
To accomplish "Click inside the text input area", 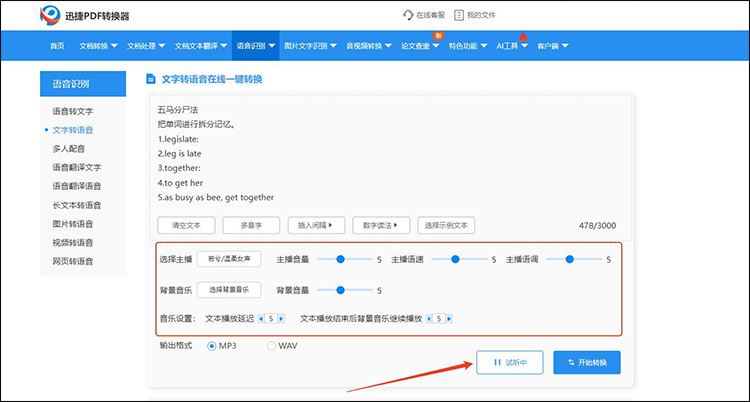I will point(390,153).
